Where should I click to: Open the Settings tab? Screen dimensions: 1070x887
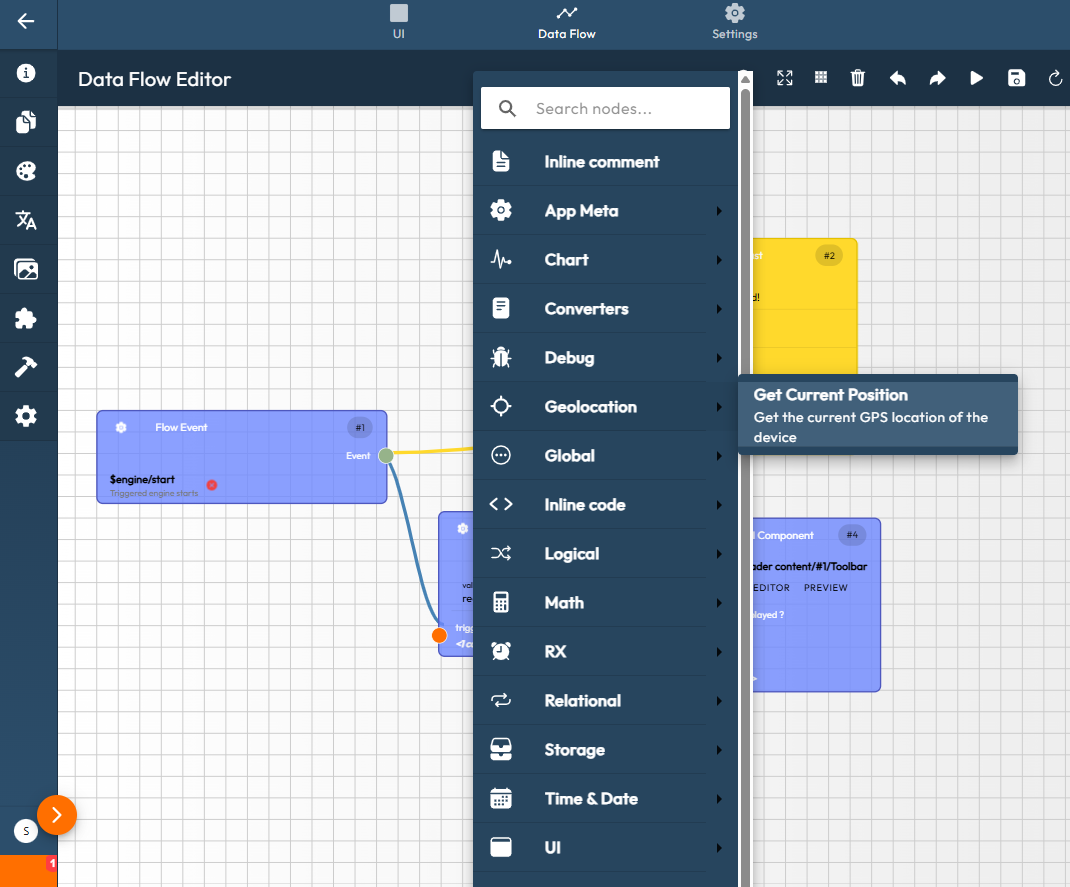[x=734, y=22]
